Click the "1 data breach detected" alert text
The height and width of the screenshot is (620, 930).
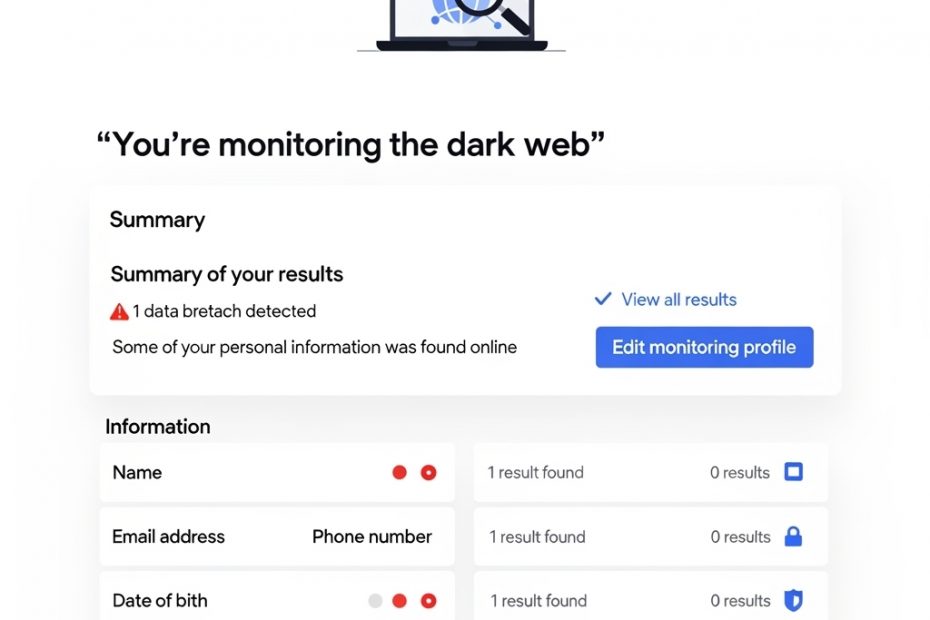[x=224, y=312]
